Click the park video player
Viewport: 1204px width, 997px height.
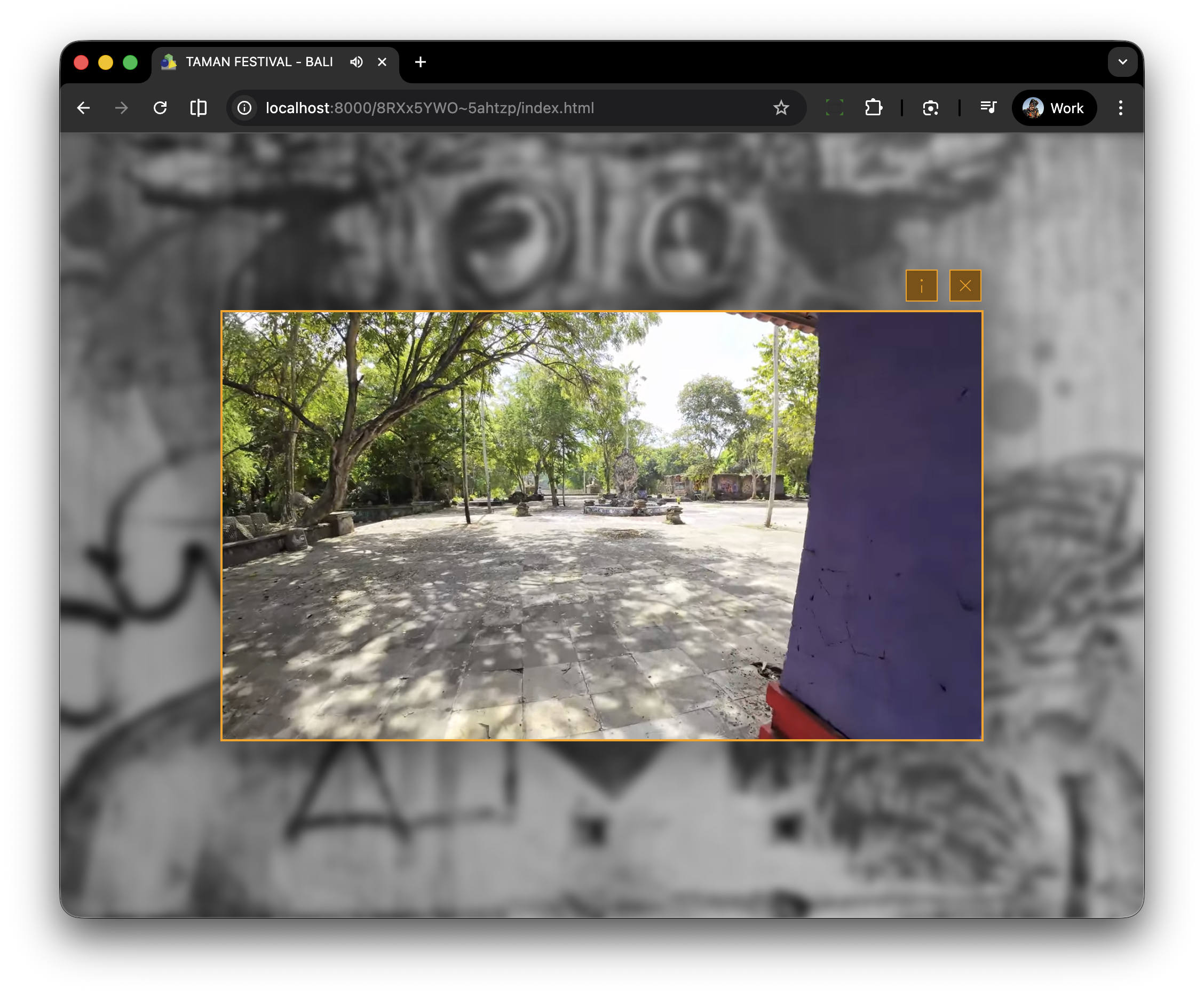tap(601, 526)
